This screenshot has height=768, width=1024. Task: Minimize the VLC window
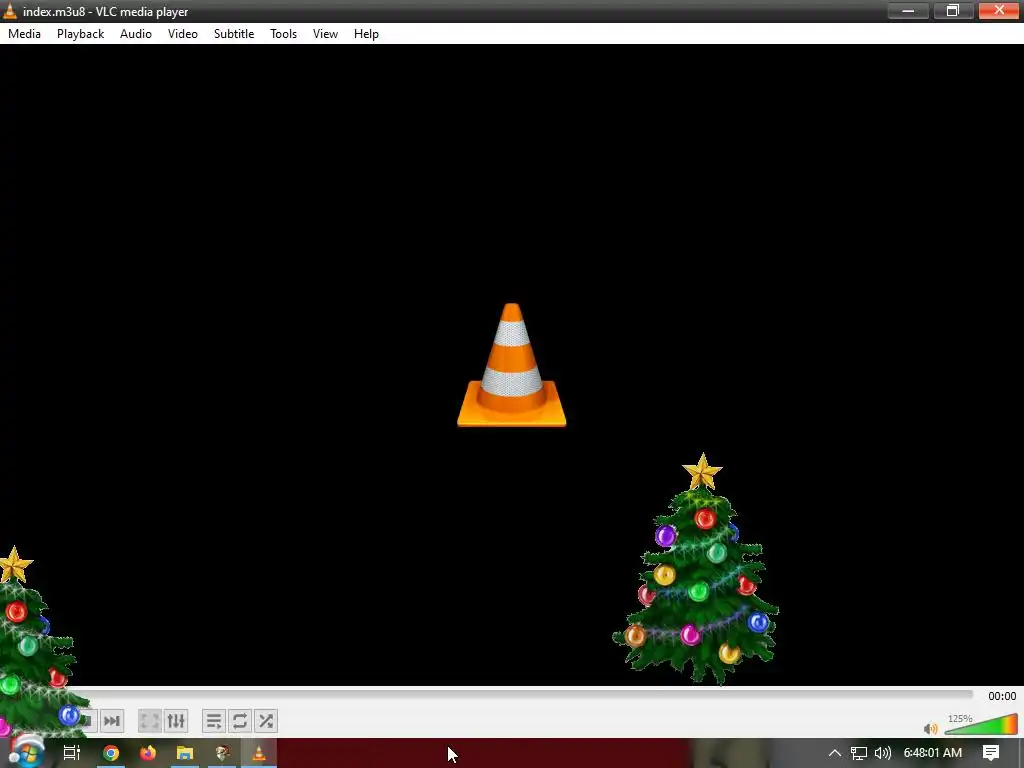(x=908, y=10)
